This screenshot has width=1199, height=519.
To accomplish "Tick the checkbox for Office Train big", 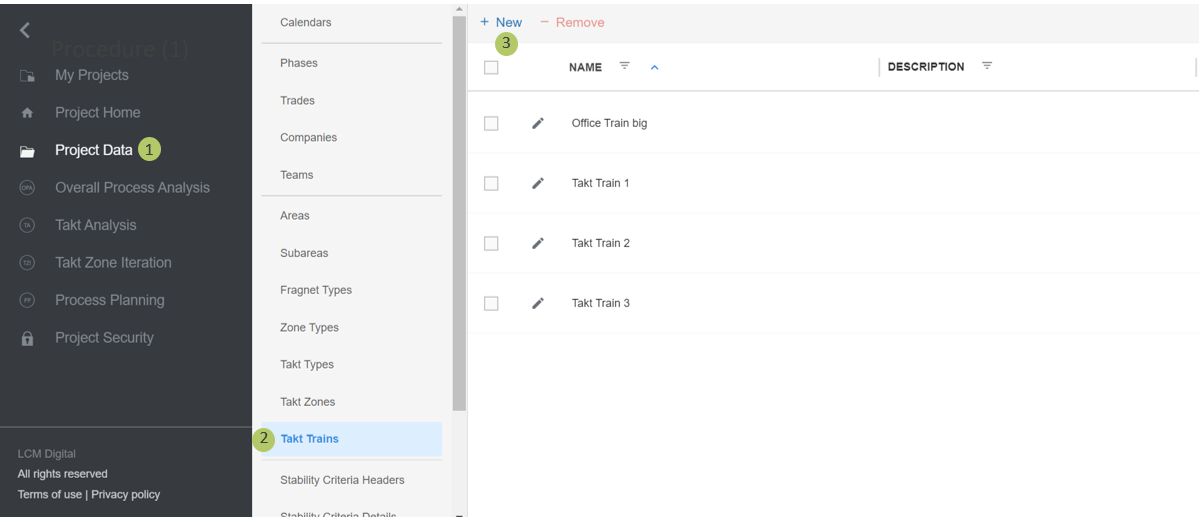I will [491, 123].
